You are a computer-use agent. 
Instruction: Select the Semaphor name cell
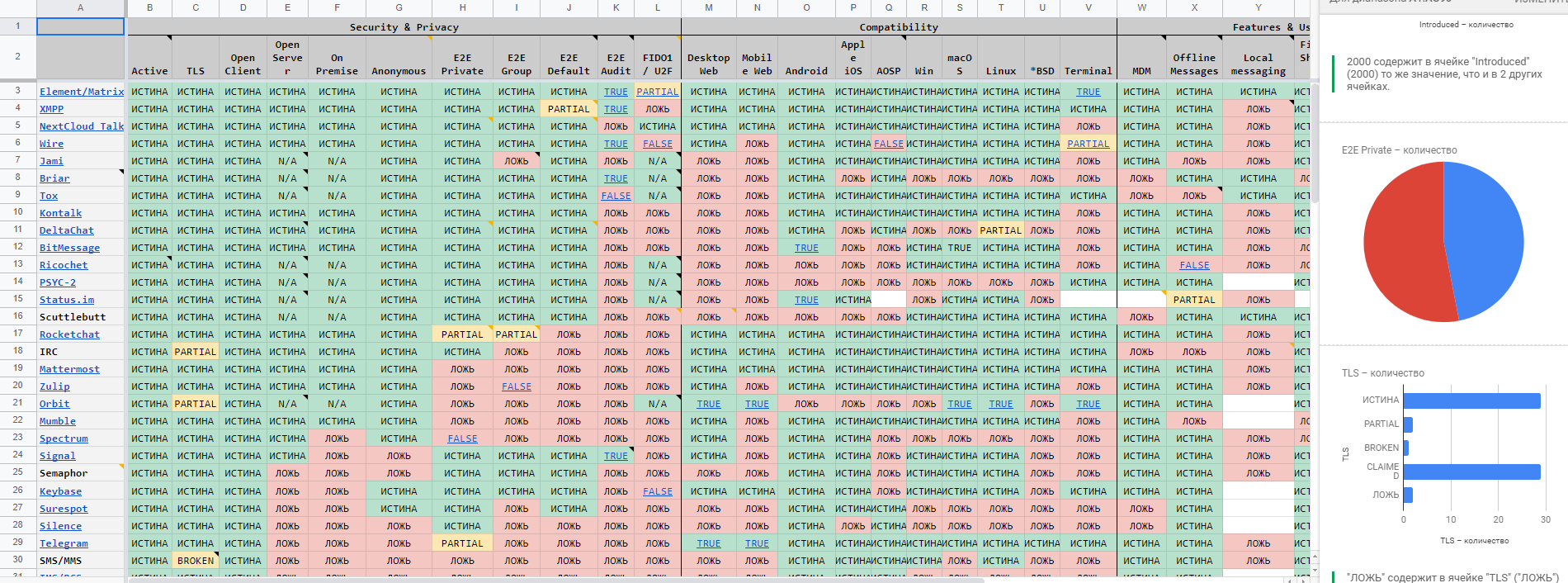coord(81,473)
